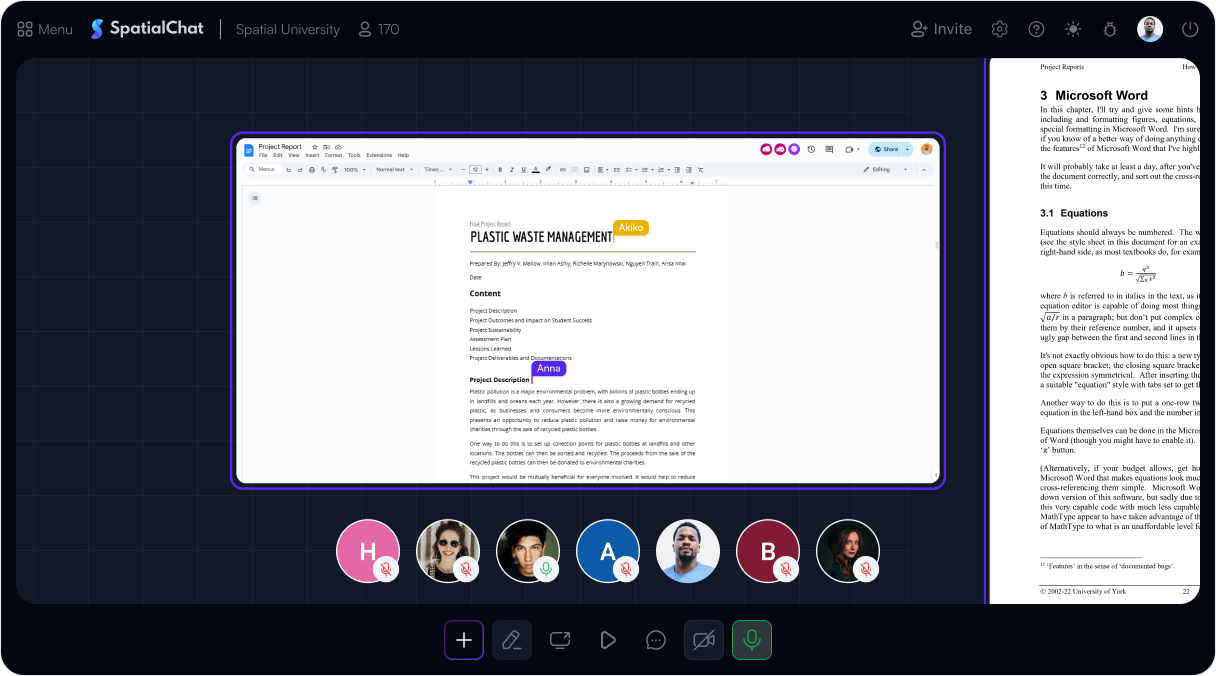
Task: Enable your camera
Action: [703, 639]
